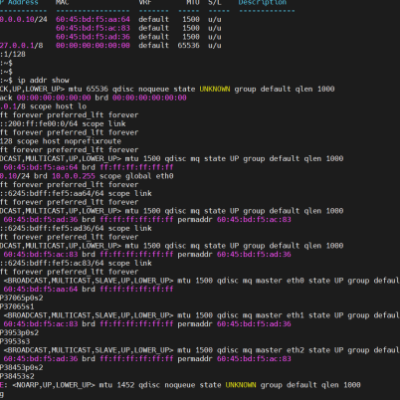Select the S/L column header
Screen dimensions: 400x400
215,3
